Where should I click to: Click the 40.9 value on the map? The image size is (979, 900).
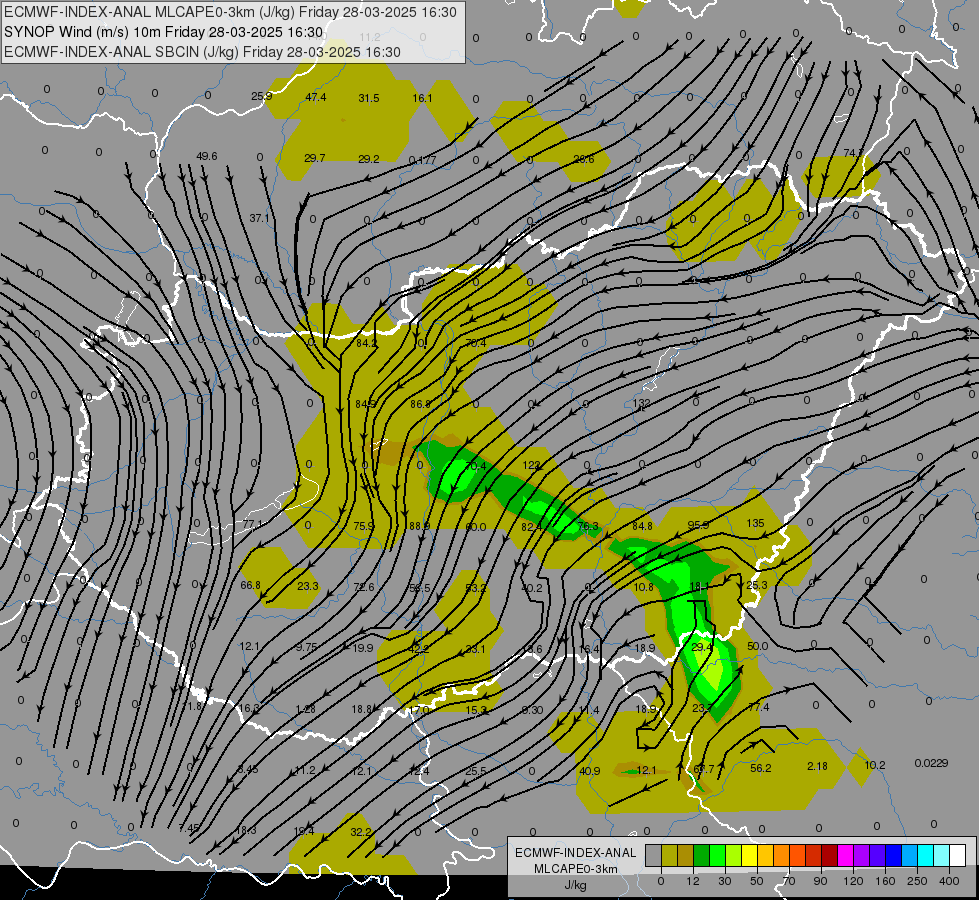[589, 771]
